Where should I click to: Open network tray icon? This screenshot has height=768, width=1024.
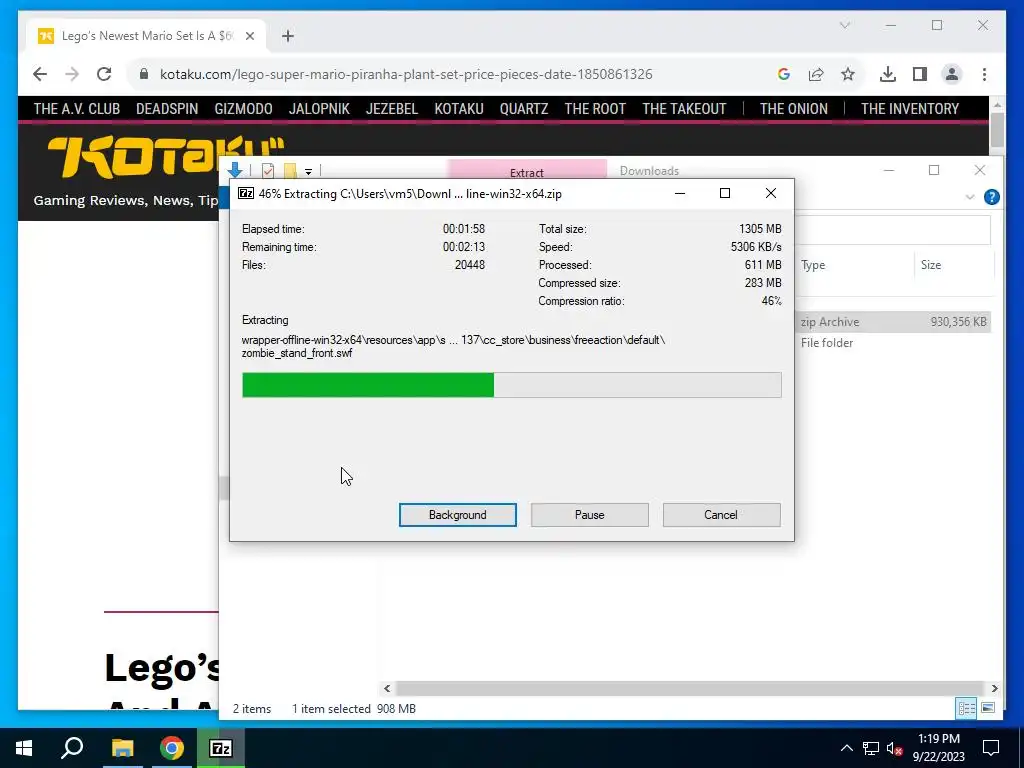coord(871,748)
